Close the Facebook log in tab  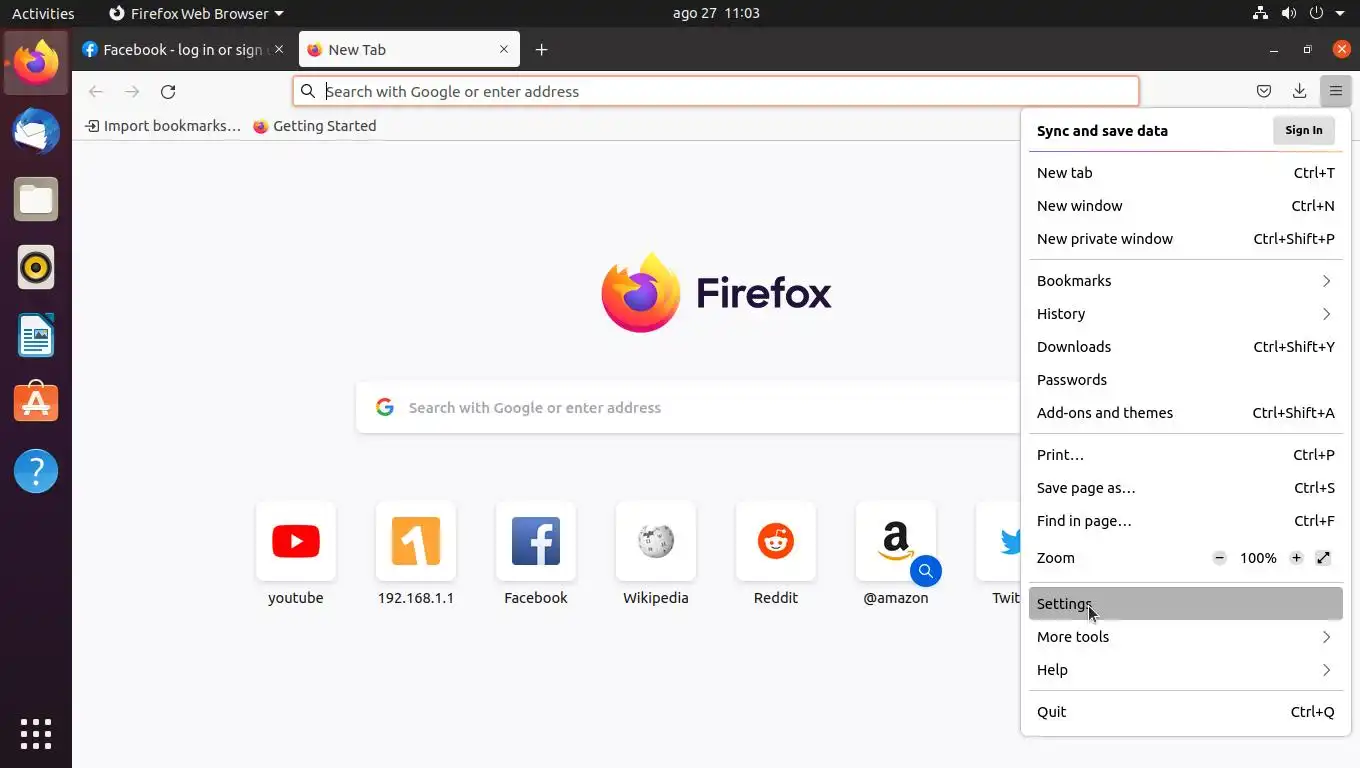point(279,49)
